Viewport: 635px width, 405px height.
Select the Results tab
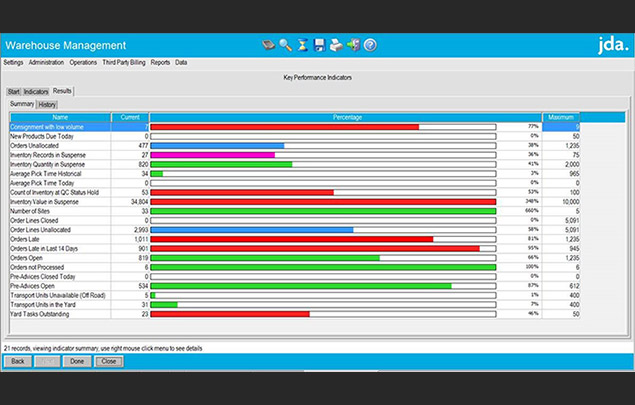[62, 91]
